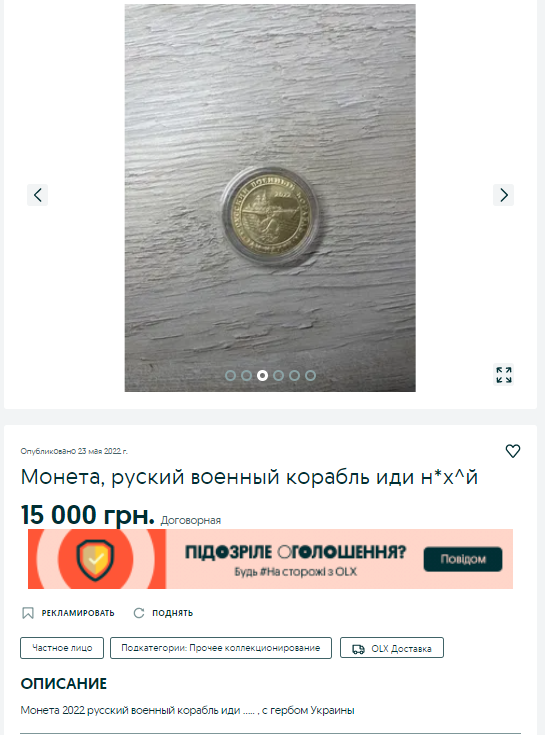Select the fourth photo indicator dot
This screenshot has height=735, width=545.
point(278,375)
